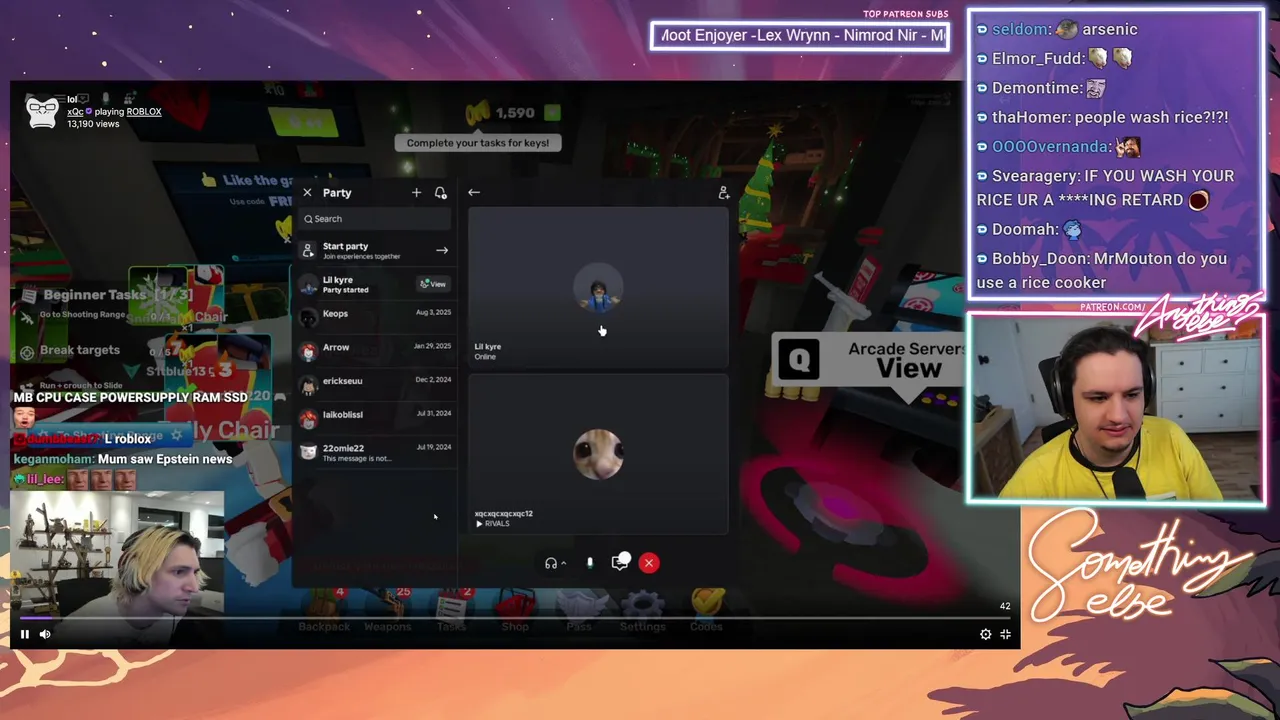
Task: Click the plus icon in Party header
Action: pos(416,193)
